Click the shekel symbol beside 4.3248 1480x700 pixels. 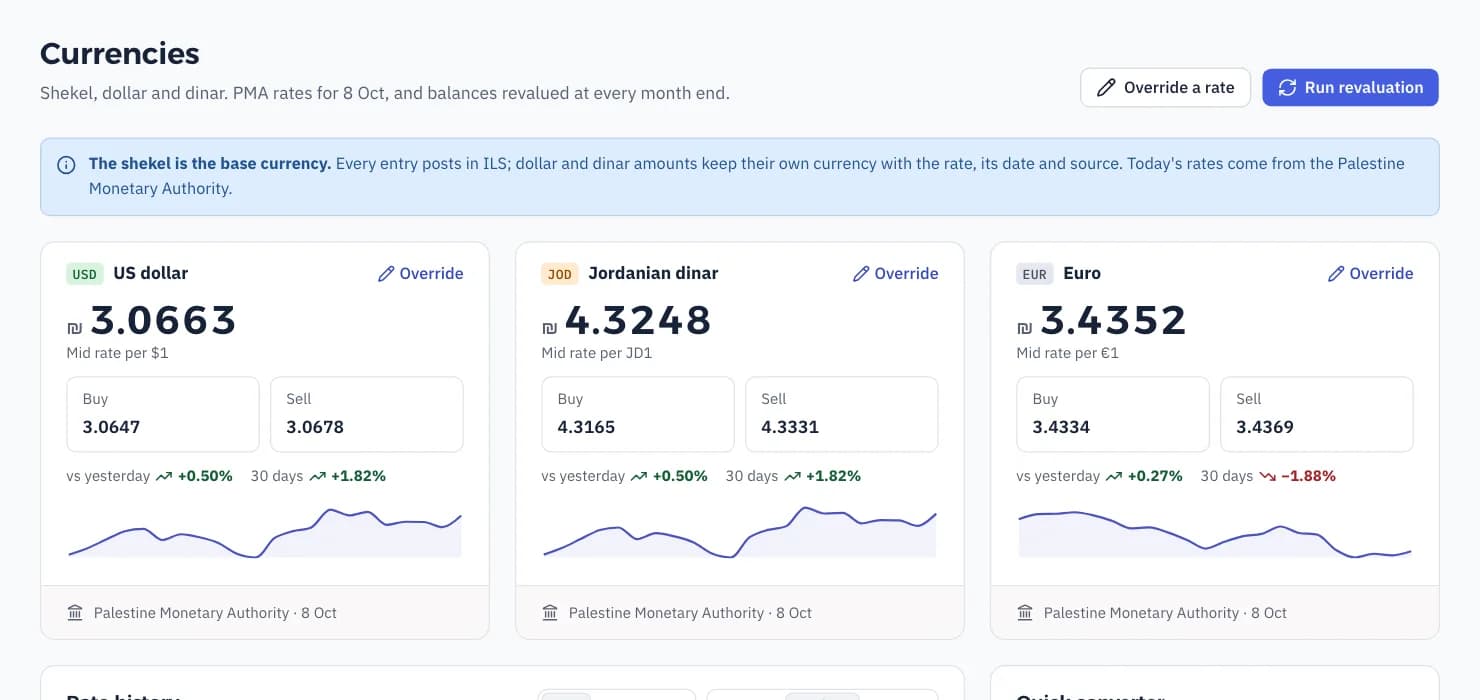tap(549, 328)
